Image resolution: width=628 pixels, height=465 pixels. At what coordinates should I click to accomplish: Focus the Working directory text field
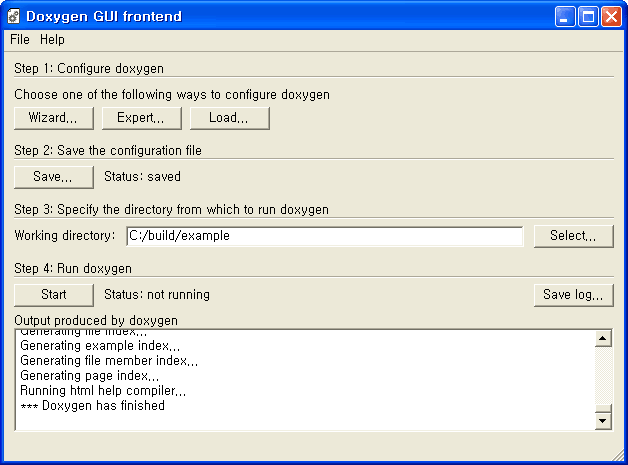[324, 236]
